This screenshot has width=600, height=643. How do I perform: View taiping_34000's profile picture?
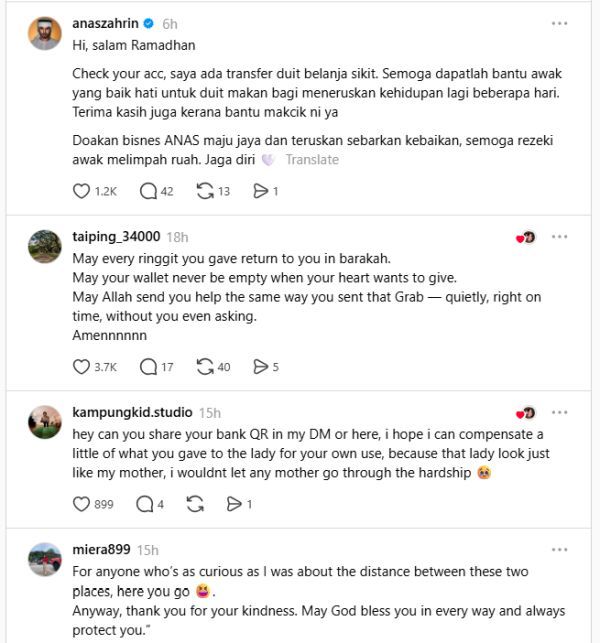[45, 246]
